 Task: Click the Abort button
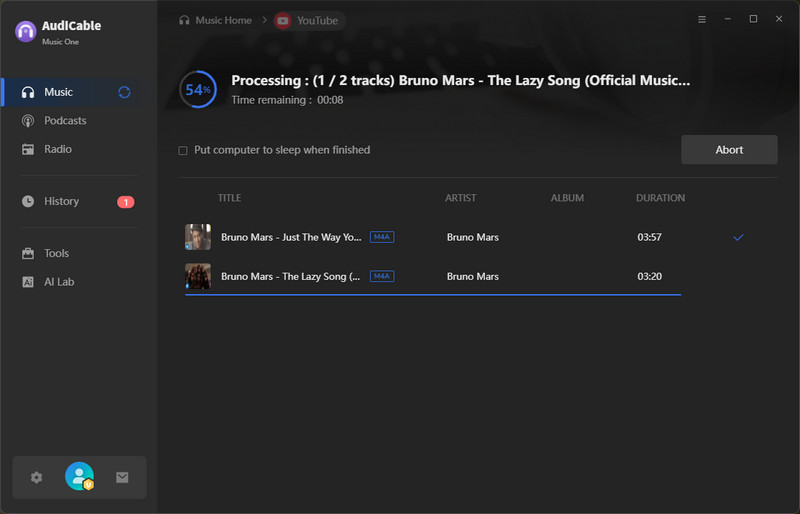[729, 150]
